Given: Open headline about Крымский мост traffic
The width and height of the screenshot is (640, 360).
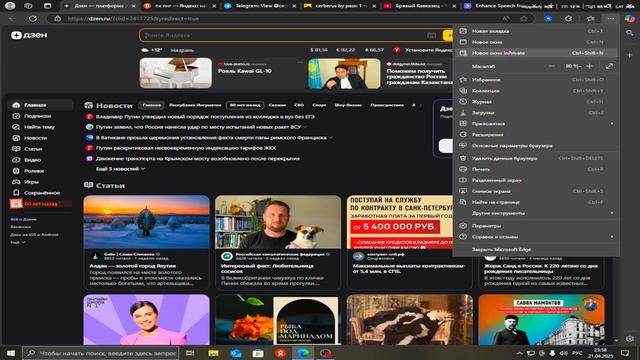Looking at the screenshot, I should click(198, 159).
